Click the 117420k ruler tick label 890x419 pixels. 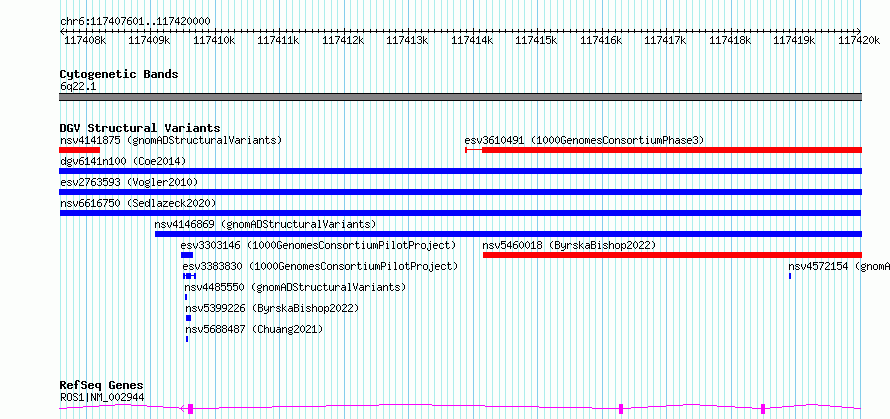tap(858, 40)
